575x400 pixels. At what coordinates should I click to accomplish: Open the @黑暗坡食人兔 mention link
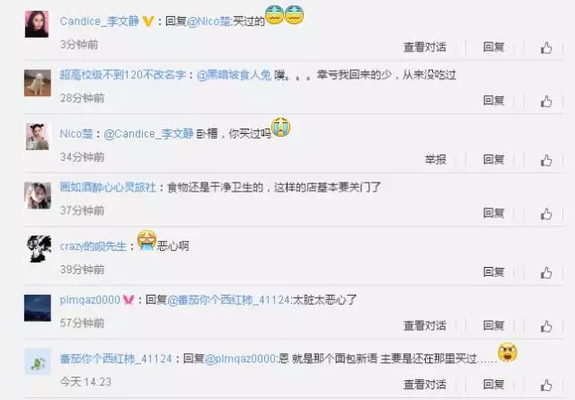[x=234, y=75]
